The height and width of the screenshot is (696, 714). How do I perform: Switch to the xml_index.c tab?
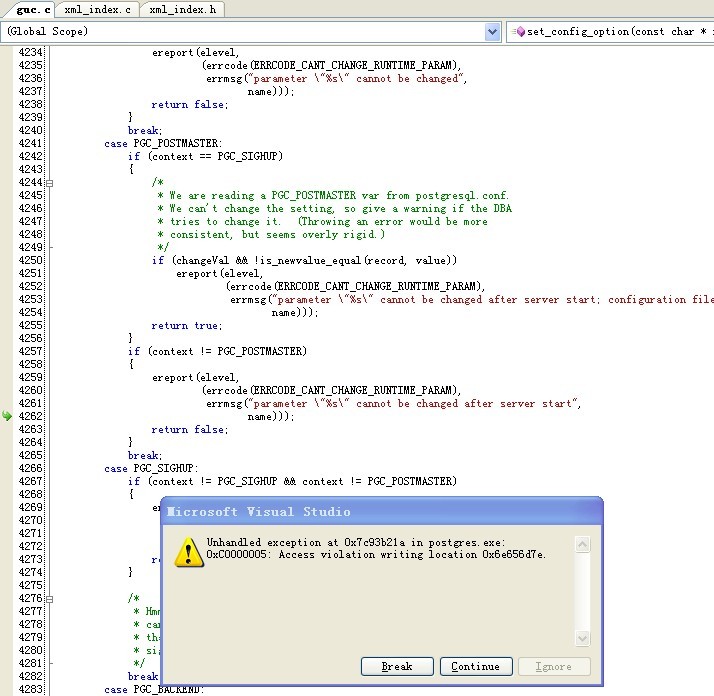[x=97, y=10]
